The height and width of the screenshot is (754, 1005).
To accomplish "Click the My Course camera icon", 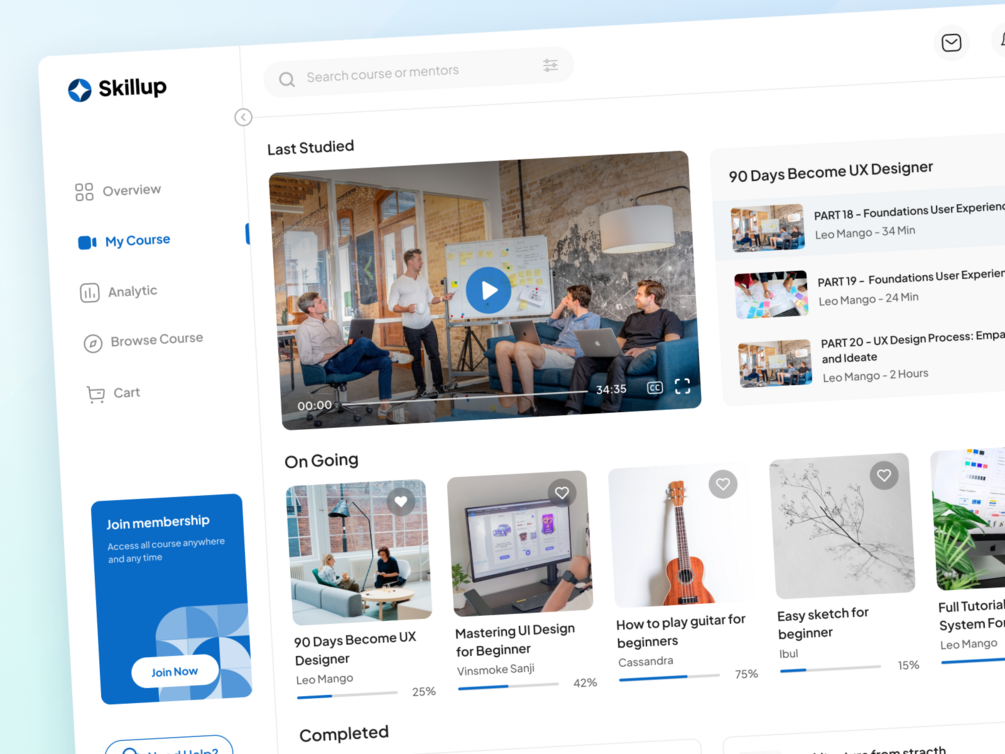I will click(x=87, y=242).
